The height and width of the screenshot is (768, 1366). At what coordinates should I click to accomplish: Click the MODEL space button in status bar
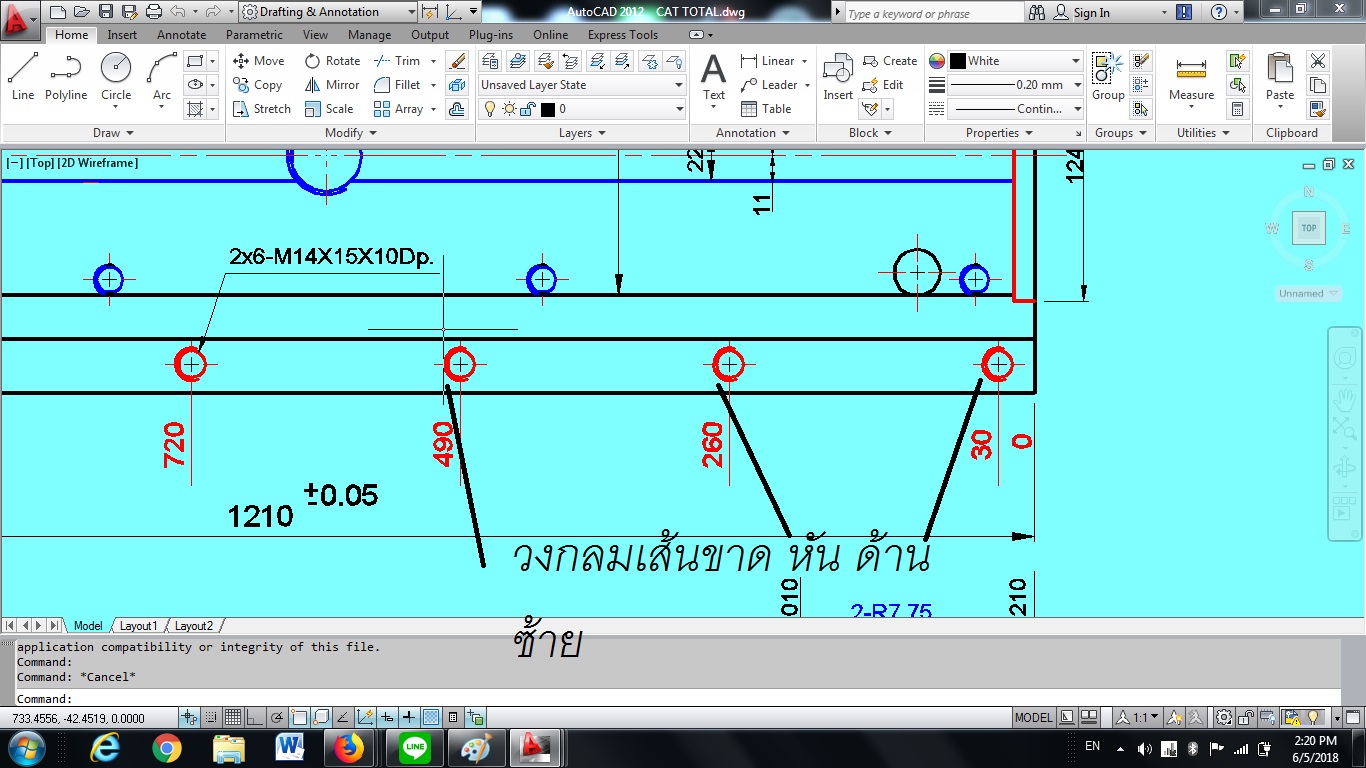point(1033,717)
